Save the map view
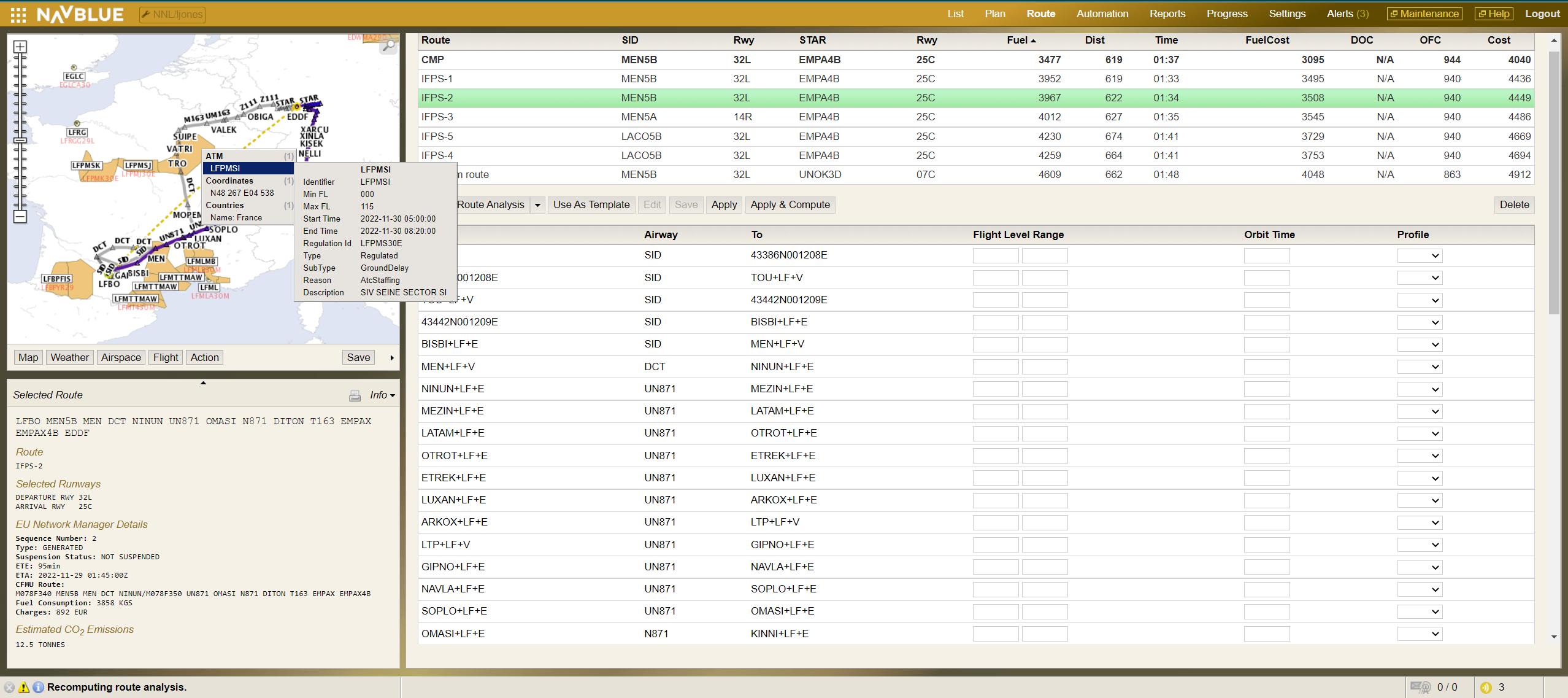 pyautogui.click(x=358, y=358)
